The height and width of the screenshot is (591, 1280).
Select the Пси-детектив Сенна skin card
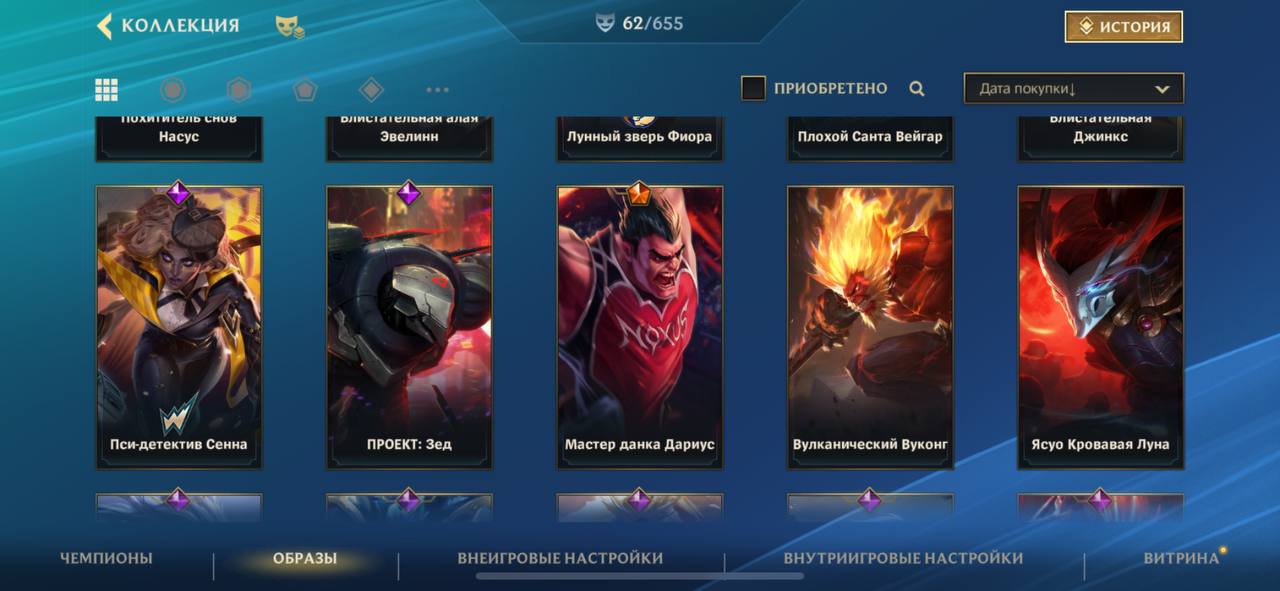[x=179, y=327]
